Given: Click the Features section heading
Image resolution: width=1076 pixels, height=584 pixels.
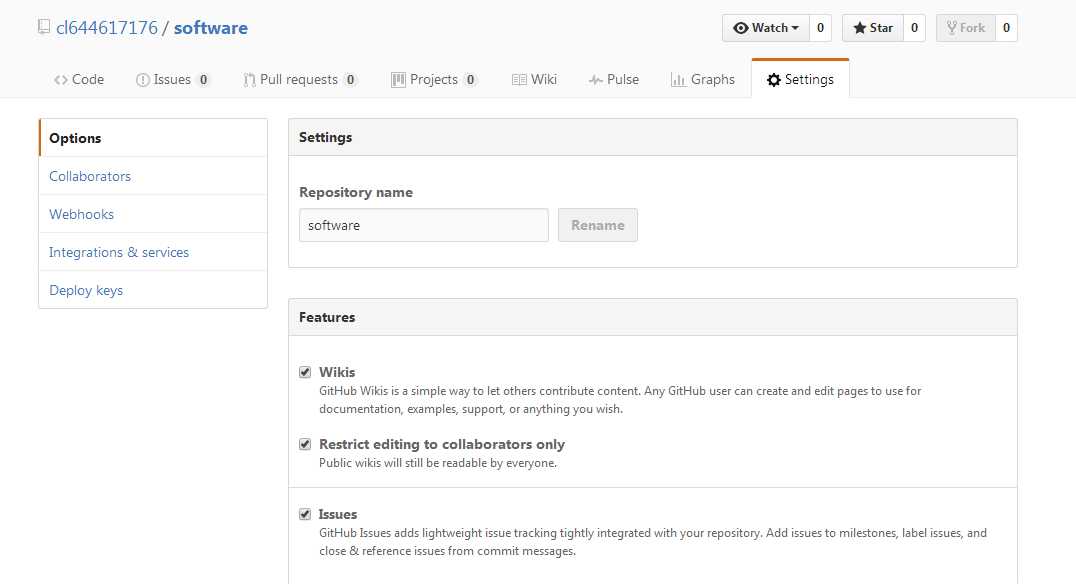Looking at the screenshot, I should coord(327,318).
